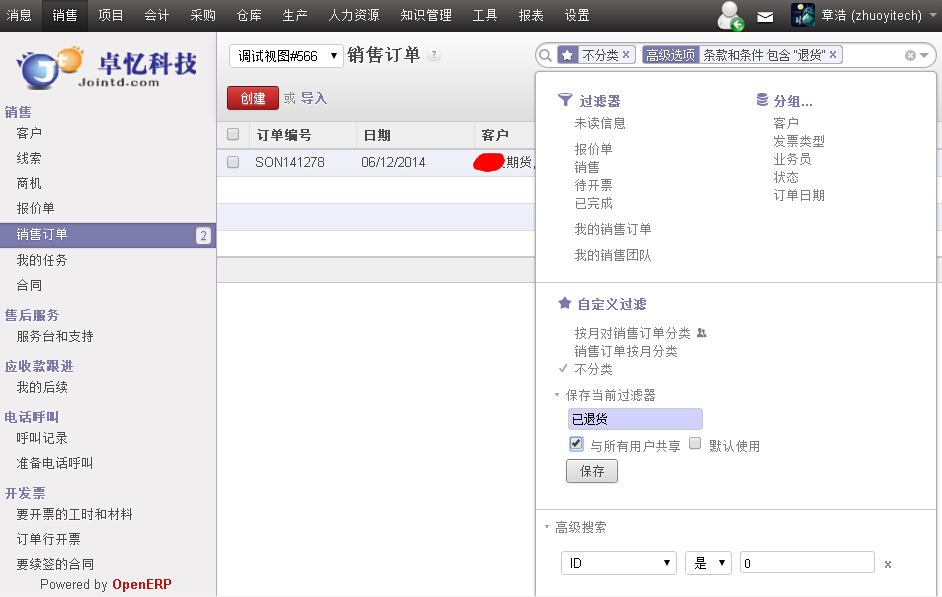The width and height of the screenshot is (942, 597).
Task: Click the help icon next to 销售订单 title
Action: click(x=434, y=56)
